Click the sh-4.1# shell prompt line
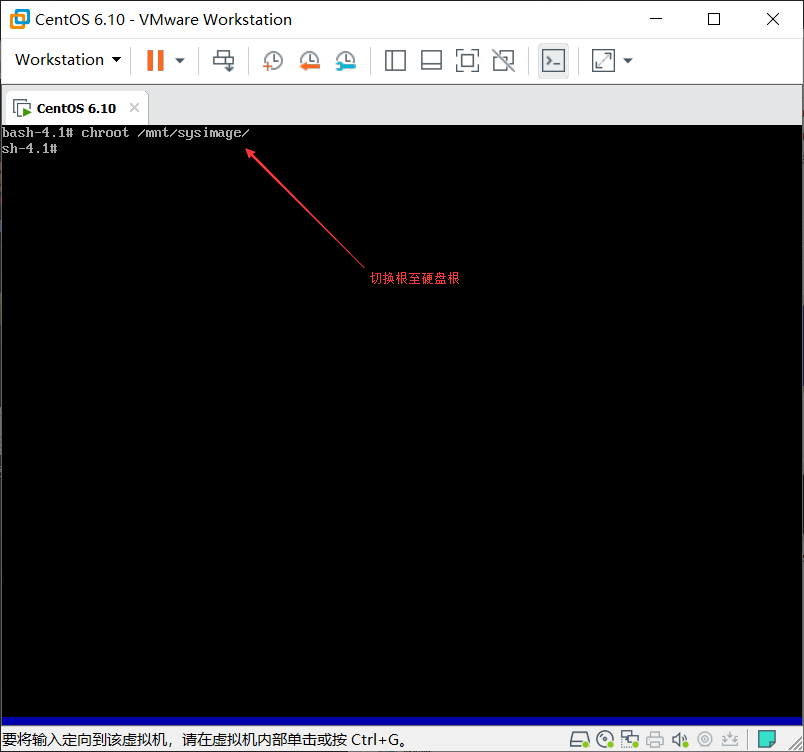The width and height of the screenshot is (804, 752). pos(30,149)
